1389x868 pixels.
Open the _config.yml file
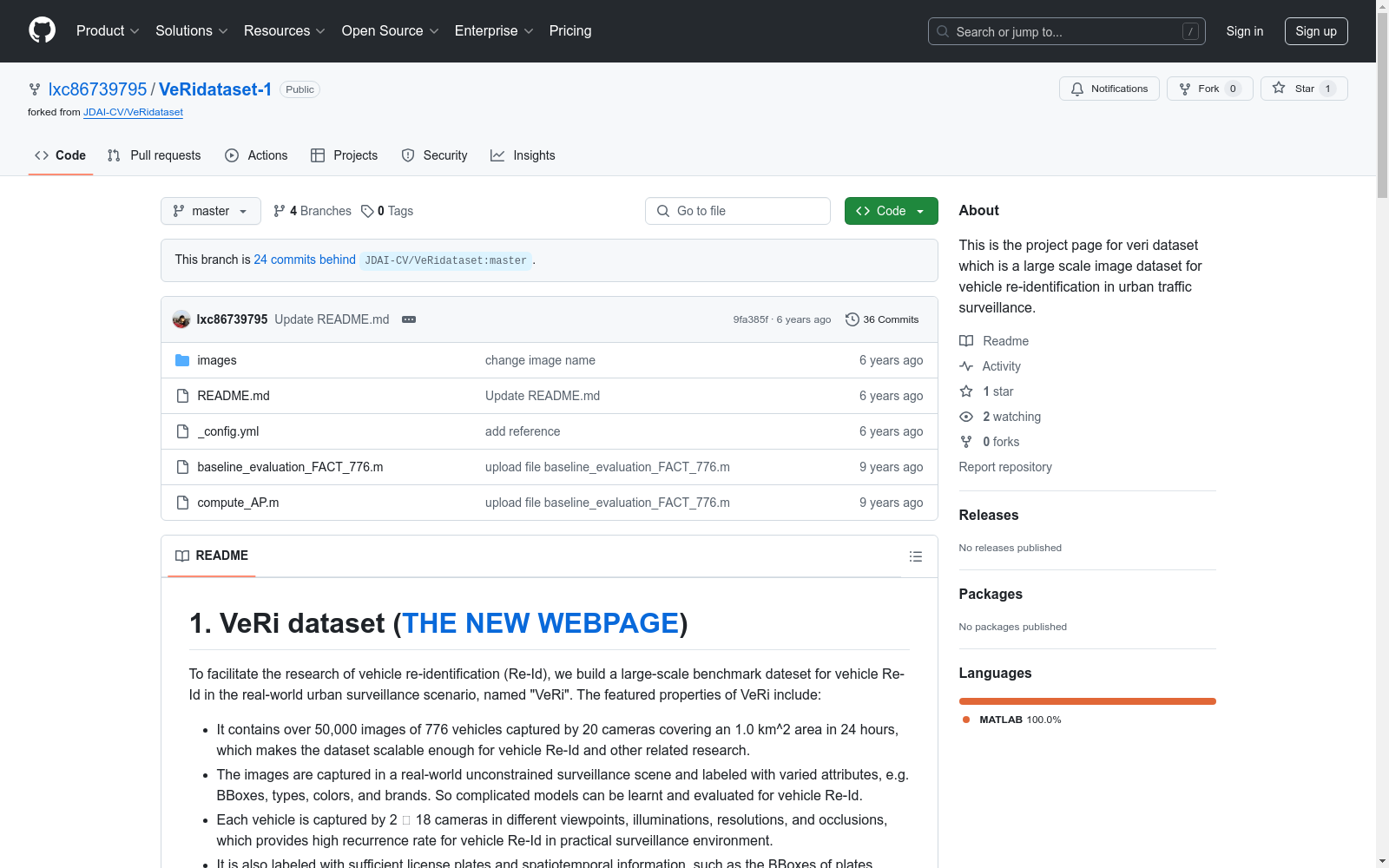pyautogui.click(x=228, y=431)
